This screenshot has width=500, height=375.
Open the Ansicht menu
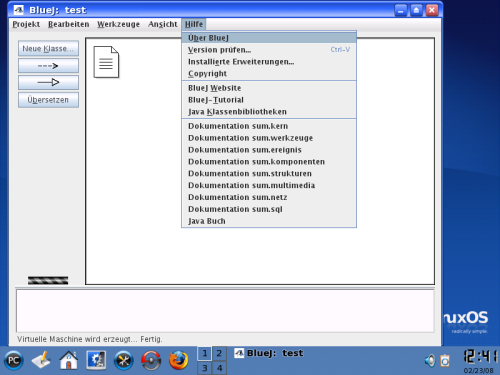click(163, 24)
